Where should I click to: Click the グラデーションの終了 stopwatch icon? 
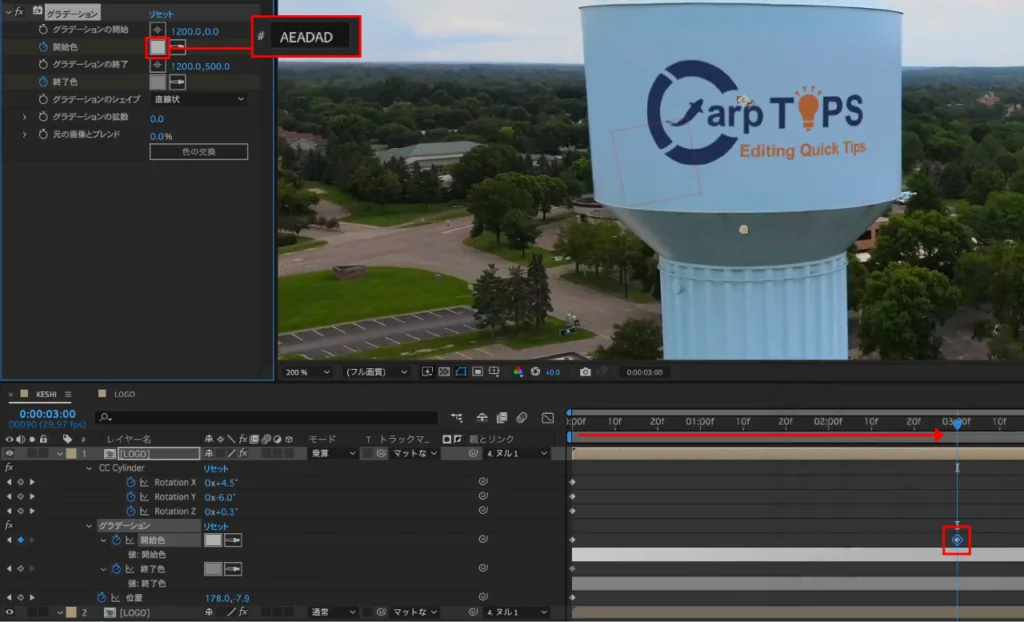[43, 64]
